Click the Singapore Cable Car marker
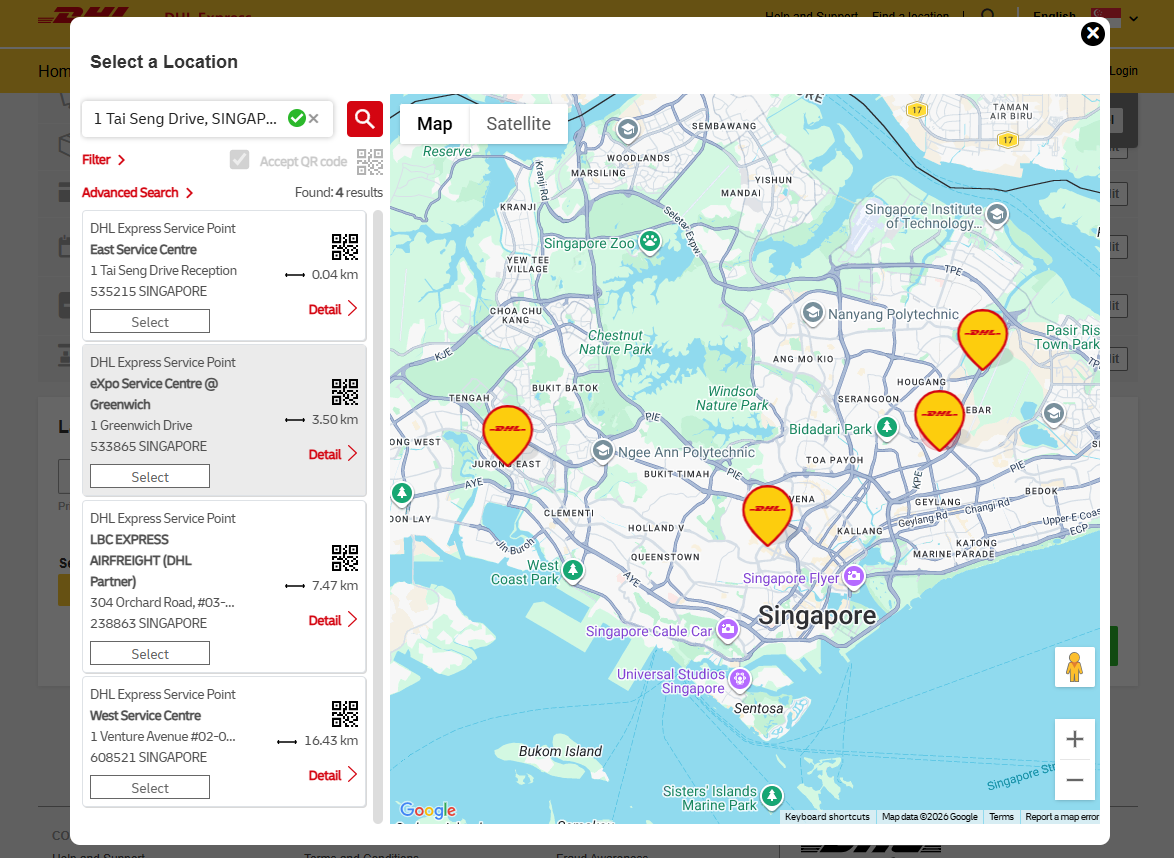1174x858 pixels. coord(728,630)
